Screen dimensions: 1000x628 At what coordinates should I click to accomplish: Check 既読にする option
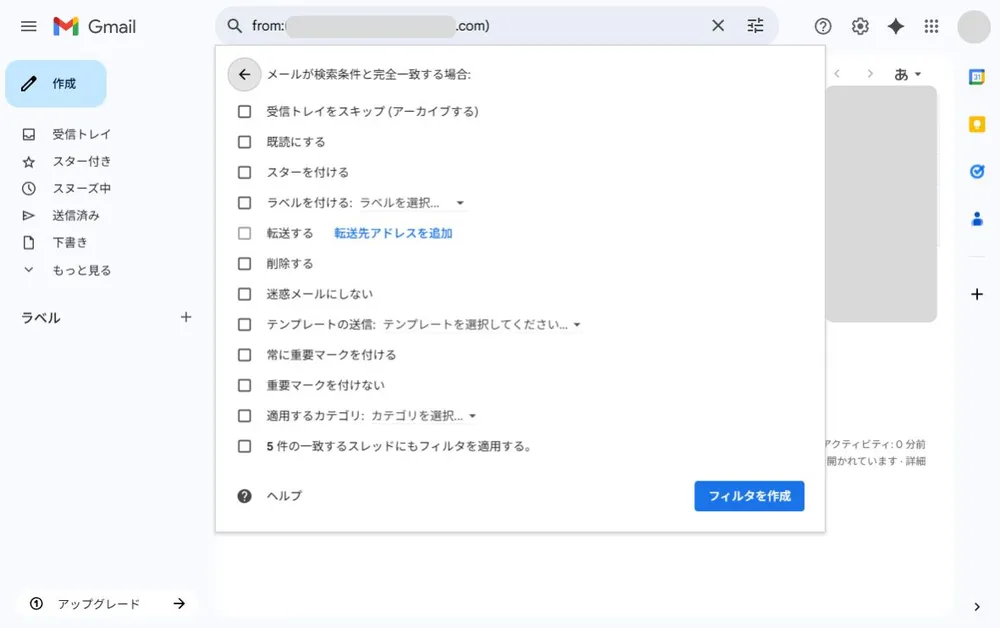click(x=244, y=142)
